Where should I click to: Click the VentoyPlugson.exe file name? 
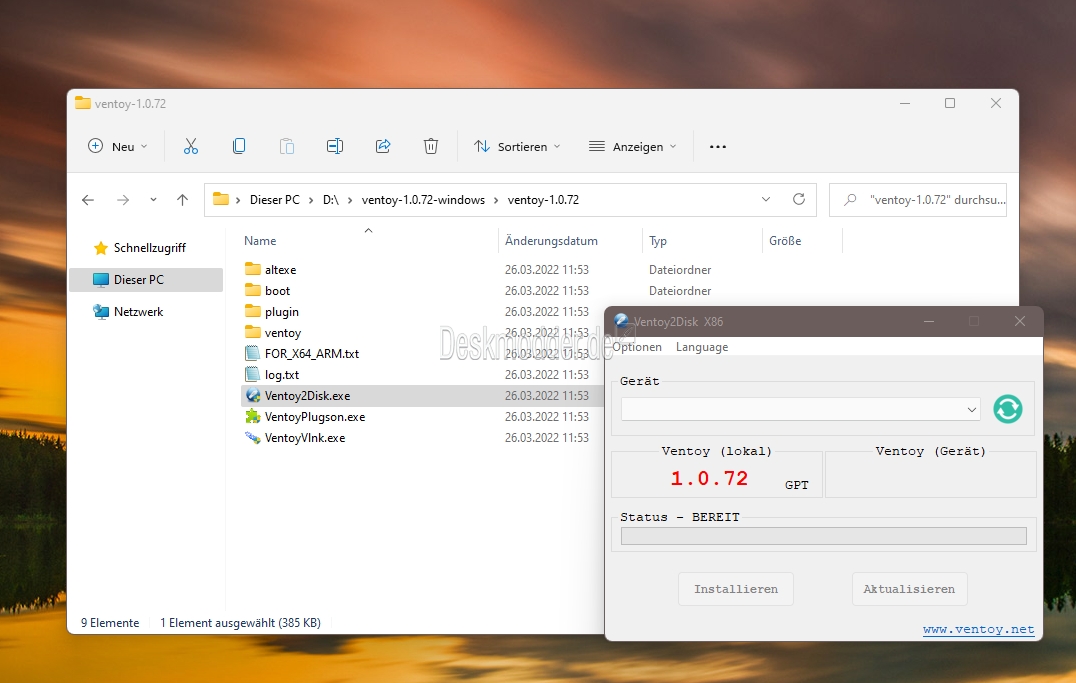[x=315, y=417]
